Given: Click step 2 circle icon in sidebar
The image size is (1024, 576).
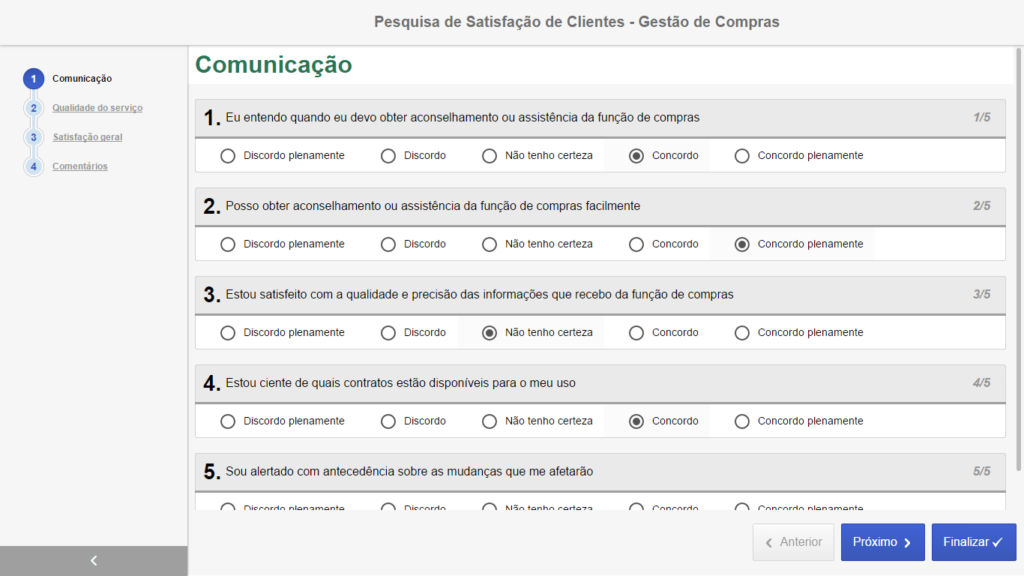Looking at the screenshot, I should tap(33, 108).
